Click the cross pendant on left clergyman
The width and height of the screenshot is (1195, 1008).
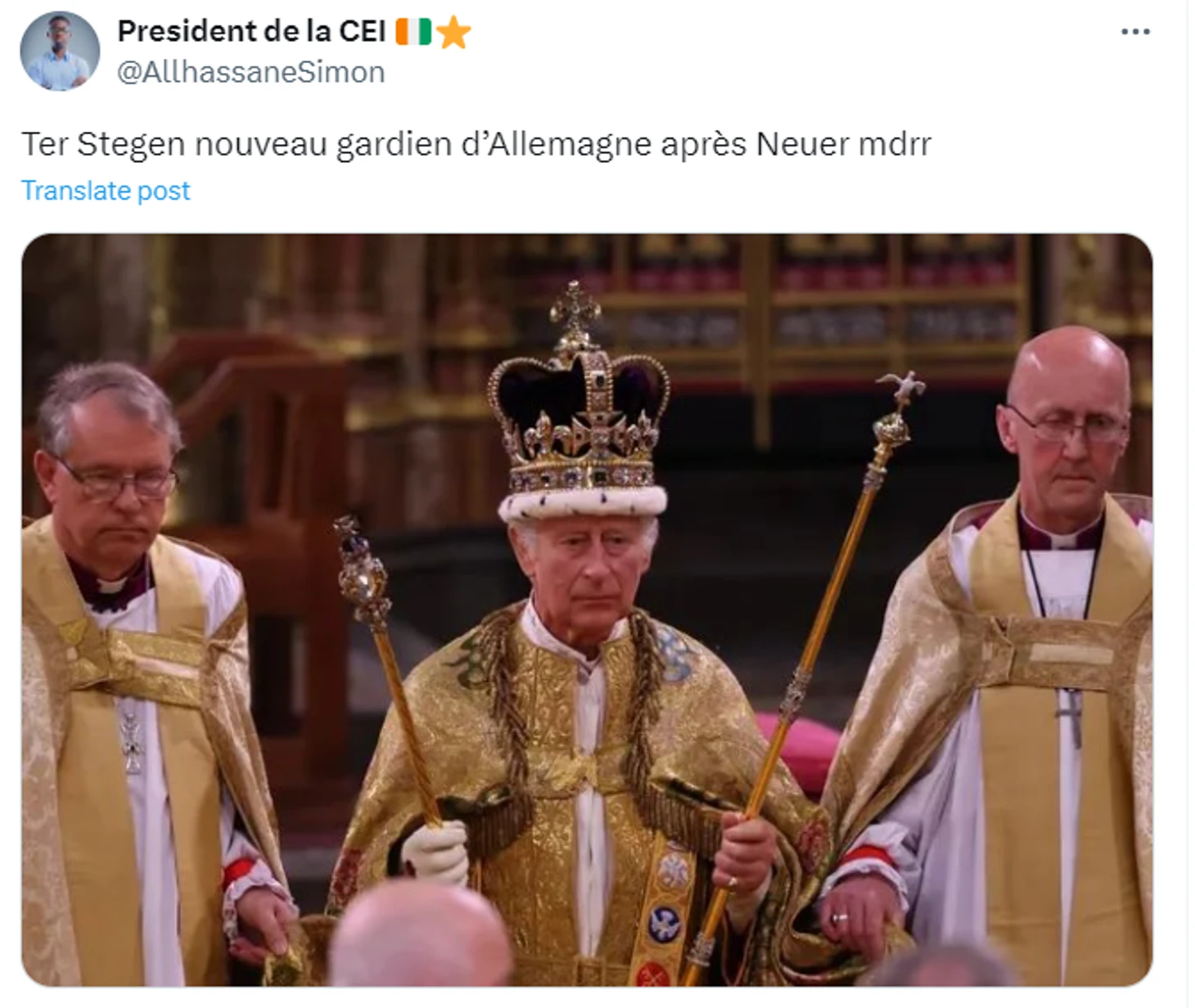[x=131, y=740]
